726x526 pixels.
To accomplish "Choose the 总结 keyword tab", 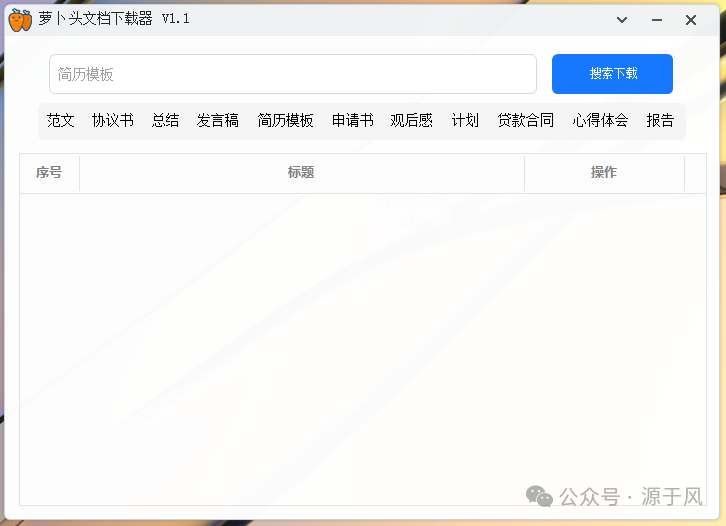I will click(x=165, y=120).
